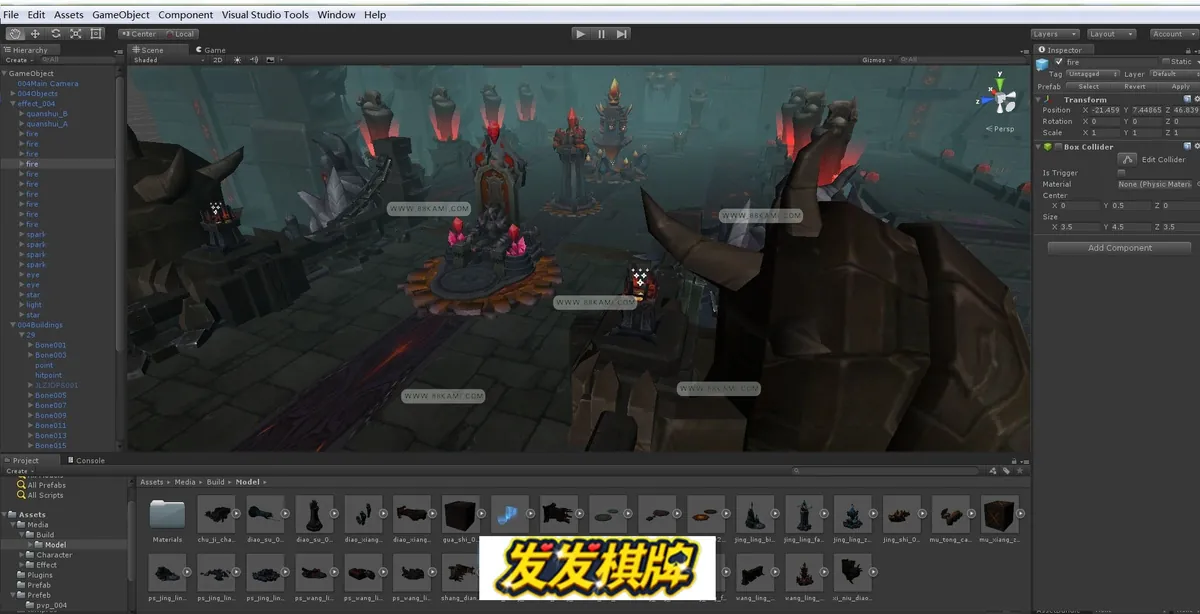Click the prefab Revert button
Screen dimensions: 1200x614
1135,86
